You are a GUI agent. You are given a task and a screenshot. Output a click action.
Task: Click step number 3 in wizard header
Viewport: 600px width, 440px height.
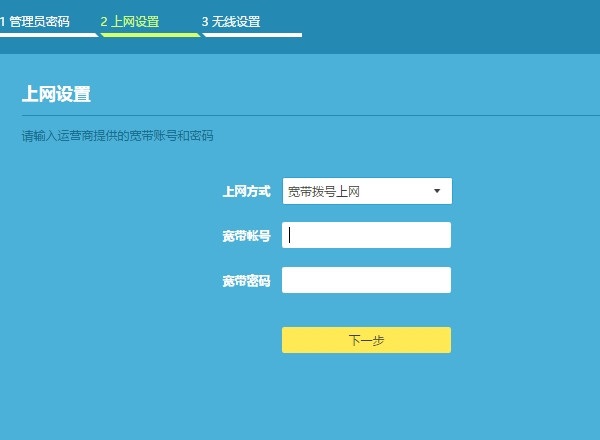[x=205, y=21]
